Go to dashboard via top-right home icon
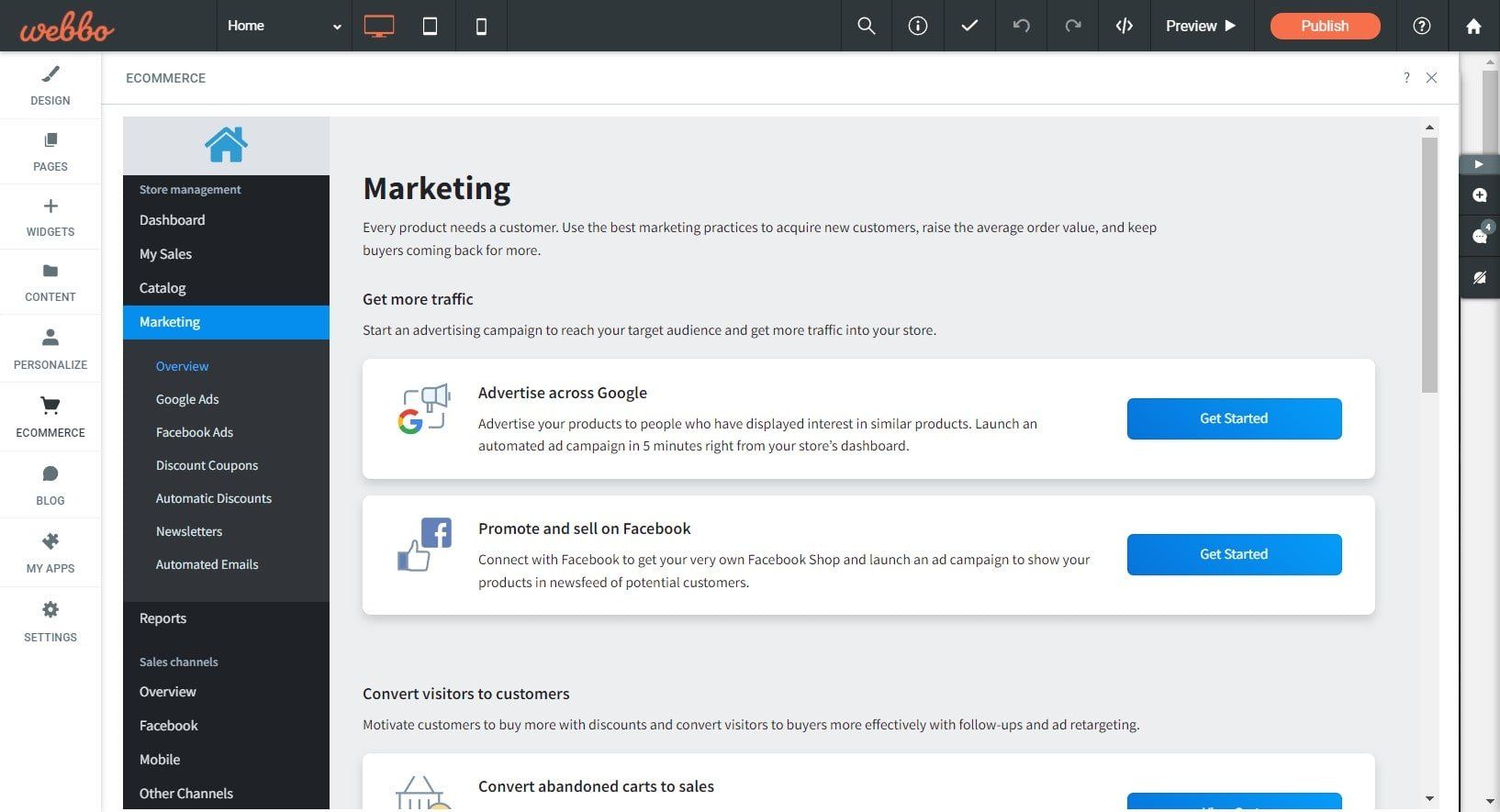Screen dimensions: 1500x812 pyautogui.click(x=1473, y=26)
